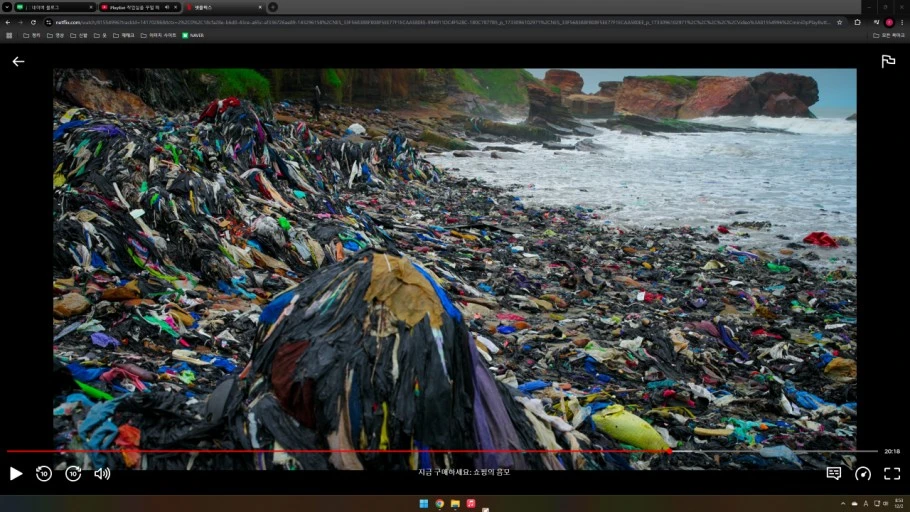
Task: Click the flag icon to report a problem
Action: click(887, 62)
